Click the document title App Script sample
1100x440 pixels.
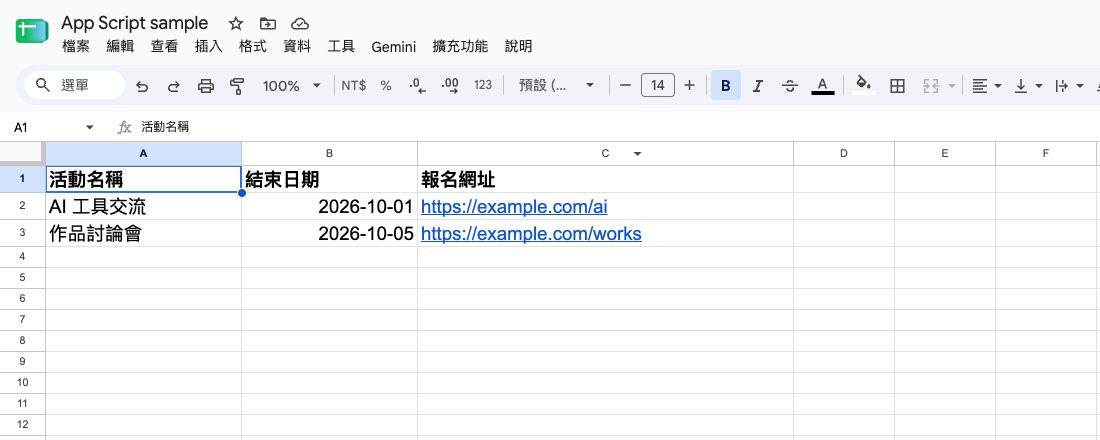point(135,23)
